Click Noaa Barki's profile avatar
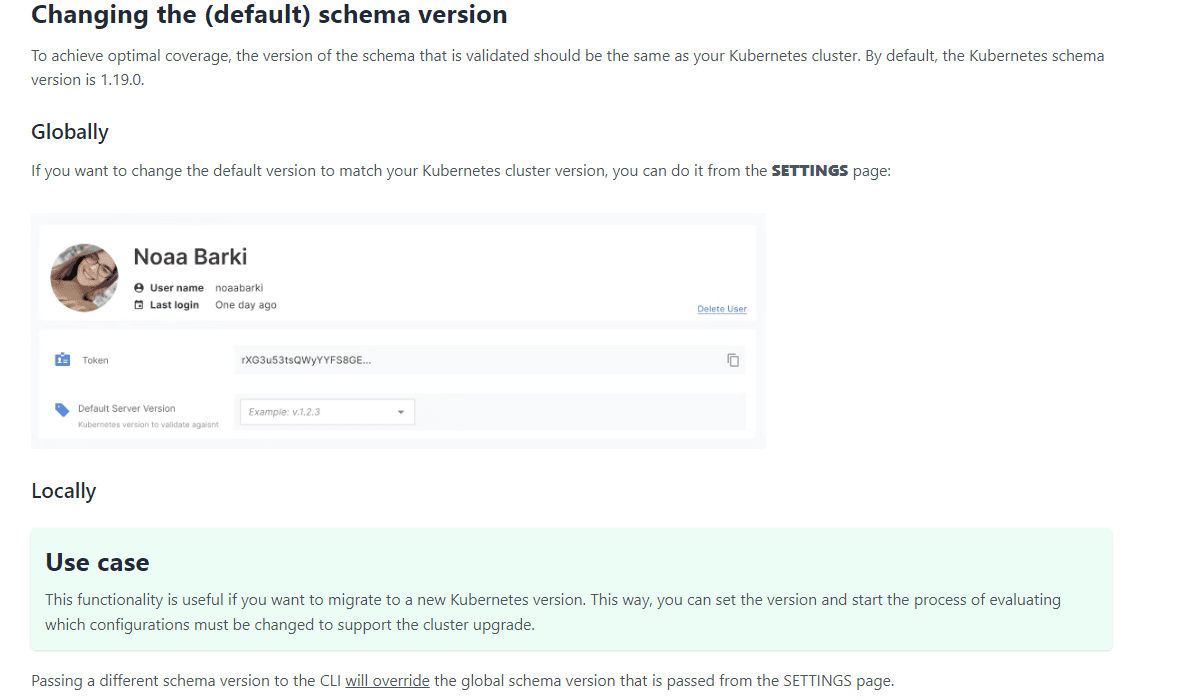Screen dimensions: 1200x700 tap(85, 277)
